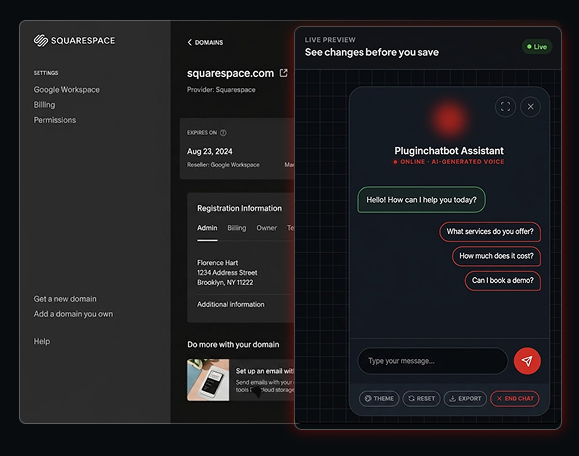Go back using the Domains chevron

click(190, 42)
